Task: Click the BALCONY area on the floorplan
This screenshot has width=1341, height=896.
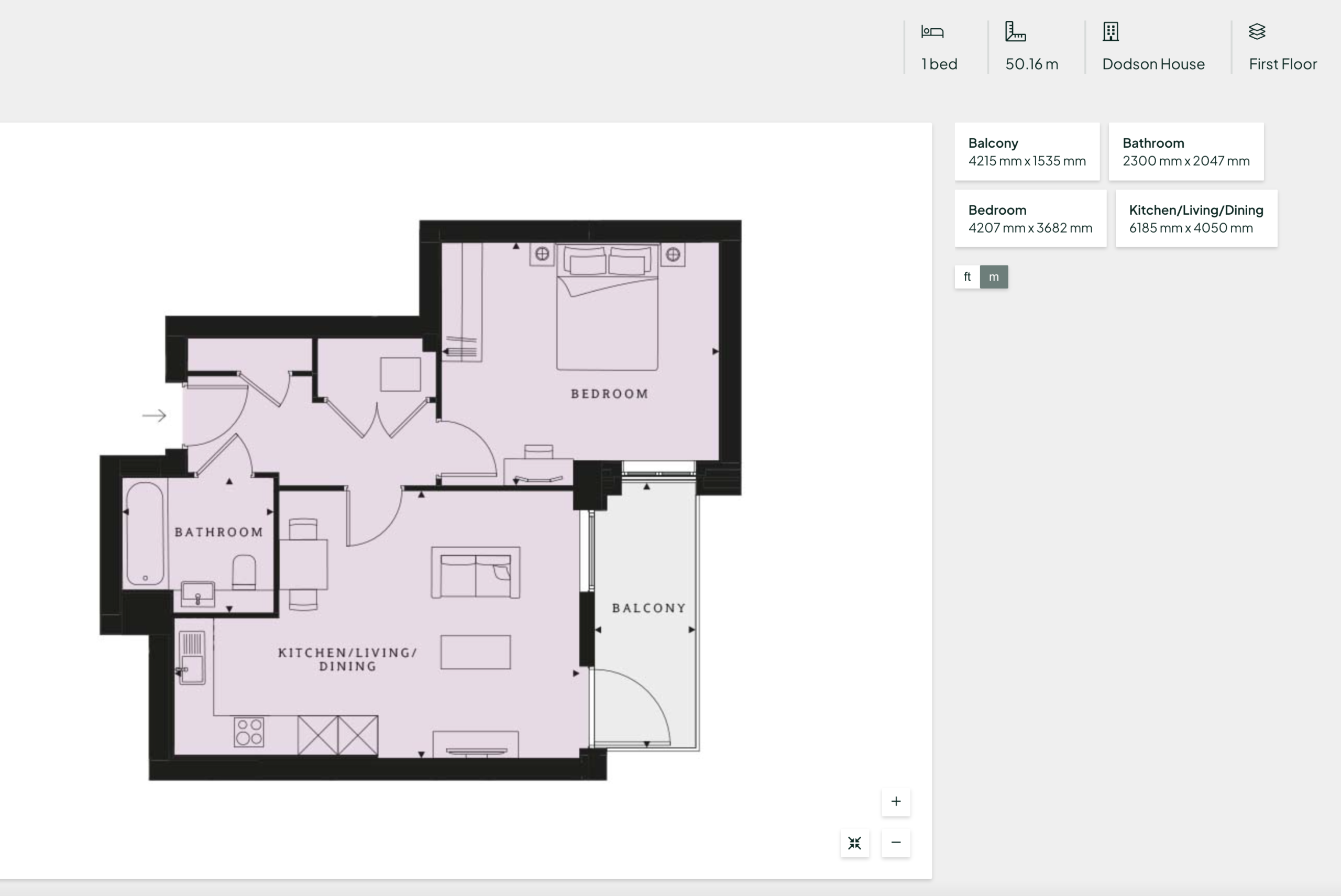Action: pyautogui.click(x=649, y=608)
